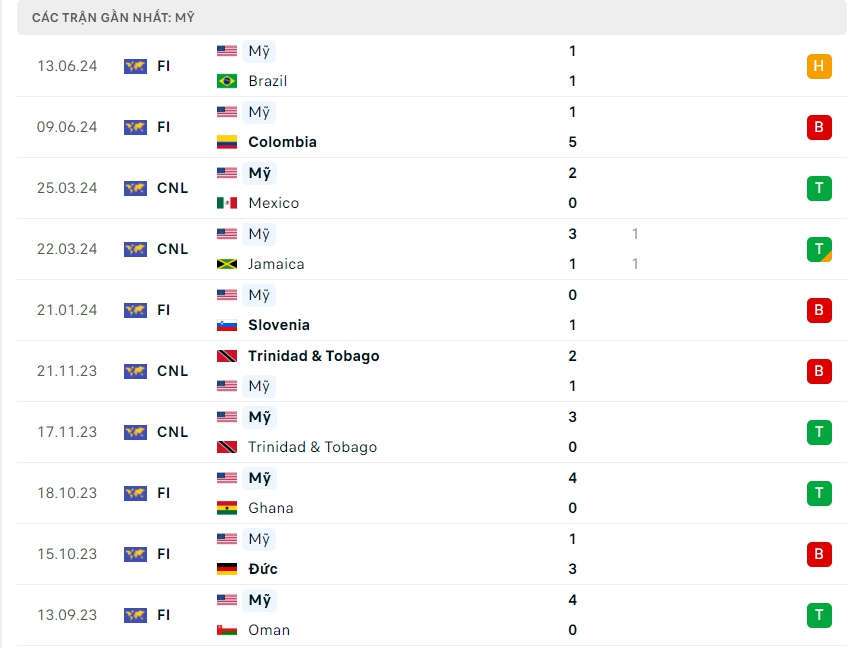The image size is (861, 648).
Task: Click the FI league label on 18.10.23
Action: (164, 493)
